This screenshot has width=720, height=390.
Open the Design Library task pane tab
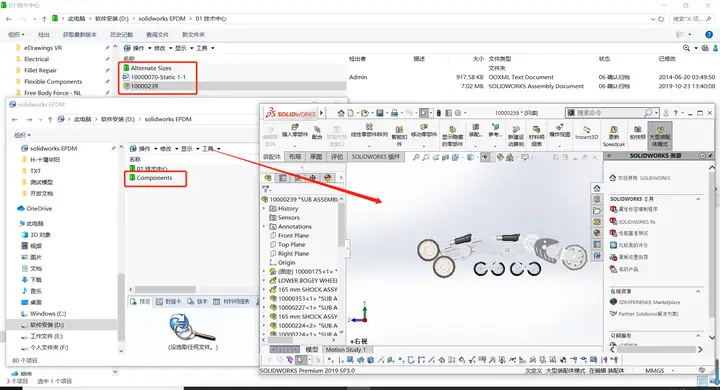(597, 199)
